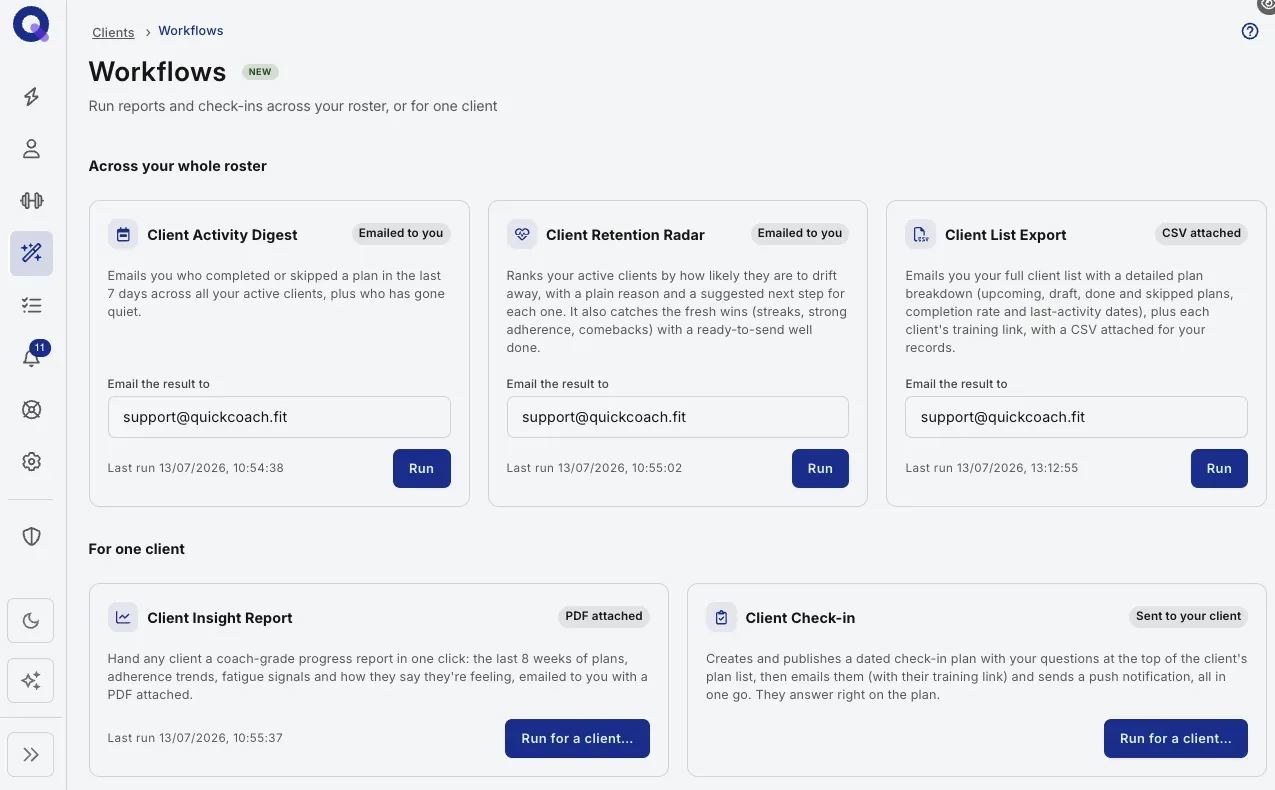Run the Client List Export workflow

(x=1219, y=468)
